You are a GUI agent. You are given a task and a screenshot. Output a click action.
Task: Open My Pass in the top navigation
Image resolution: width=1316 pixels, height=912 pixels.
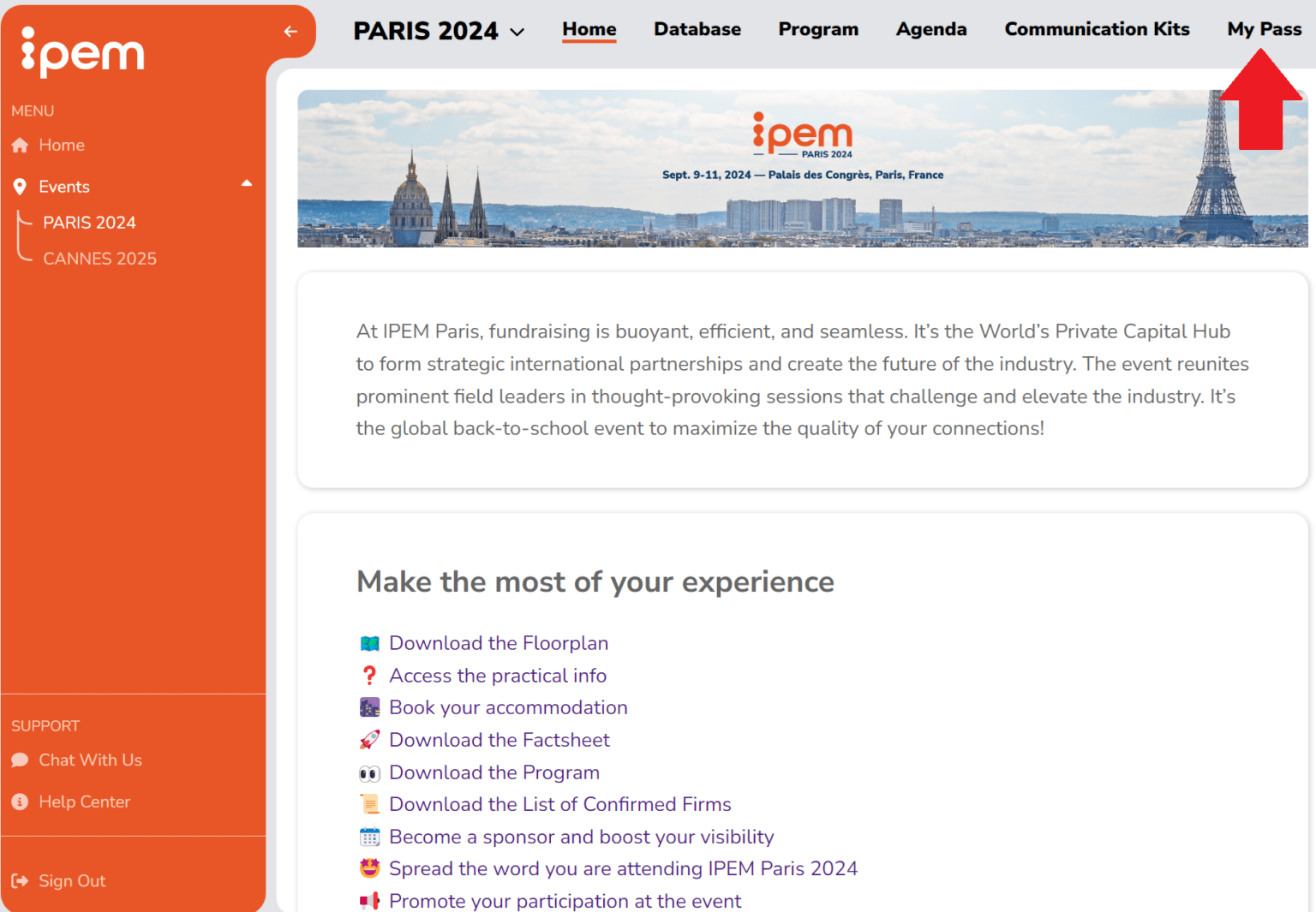[1265, 29]
